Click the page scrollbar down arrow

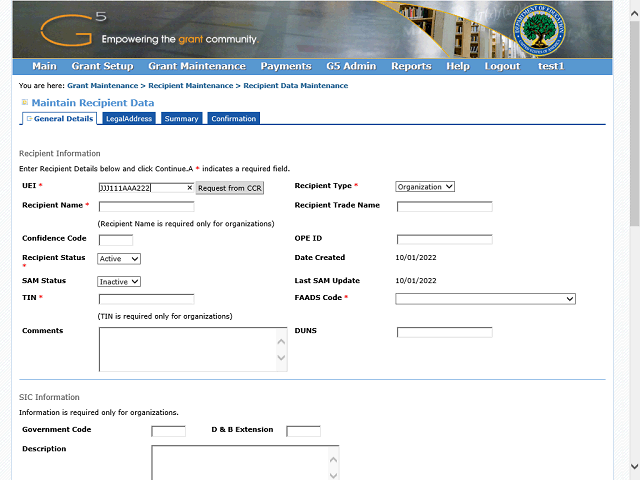pos(634,466)
